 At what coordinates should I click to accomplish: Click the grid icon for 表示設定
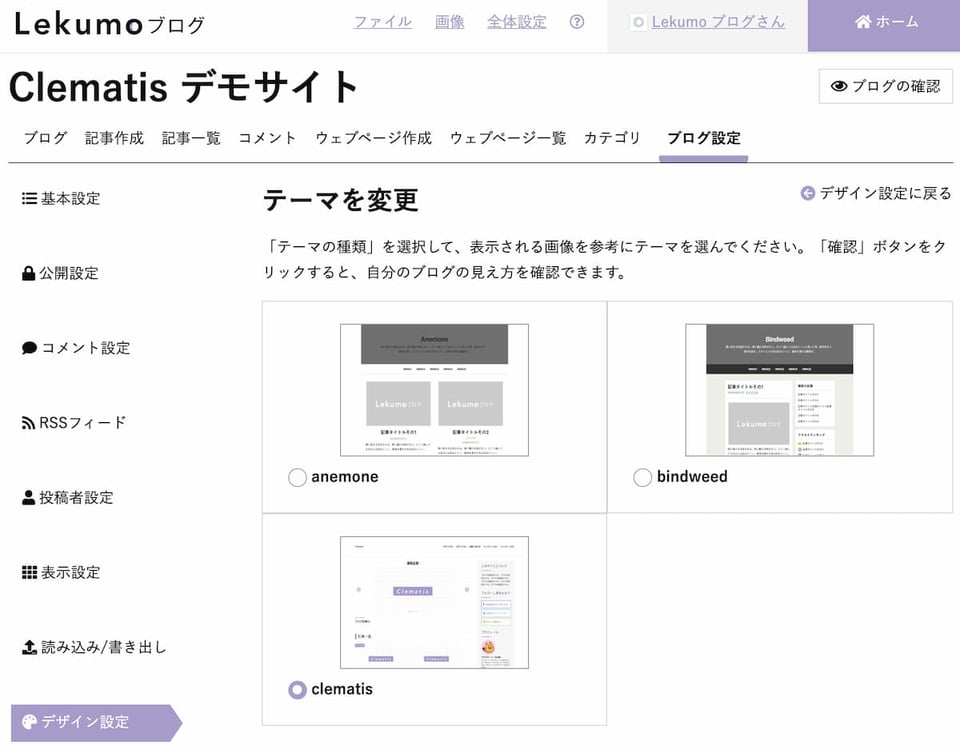click(x=29, y=572)
